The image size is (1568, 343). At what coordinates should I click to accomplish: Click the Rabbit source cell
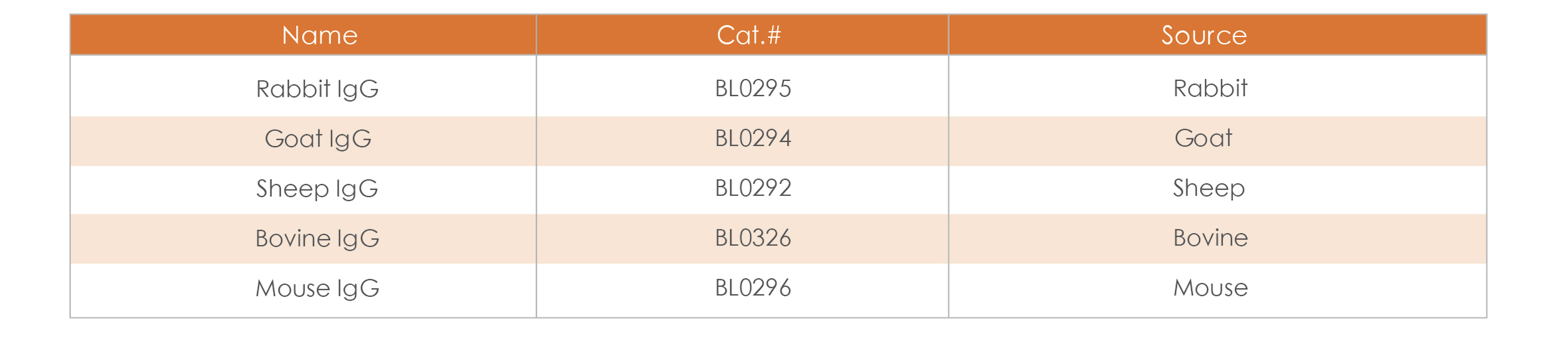point(1218,86)
